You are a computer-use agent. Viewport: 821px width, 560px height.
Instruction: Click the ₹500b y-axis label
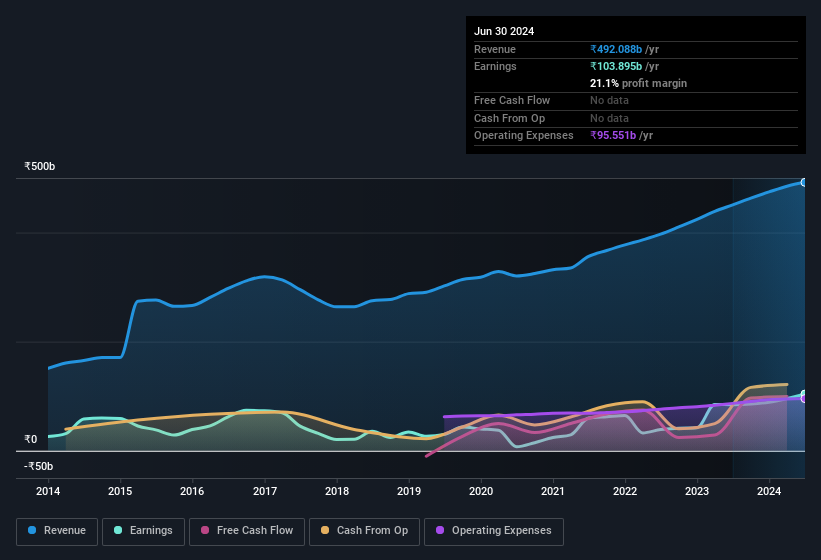[39, 166]
